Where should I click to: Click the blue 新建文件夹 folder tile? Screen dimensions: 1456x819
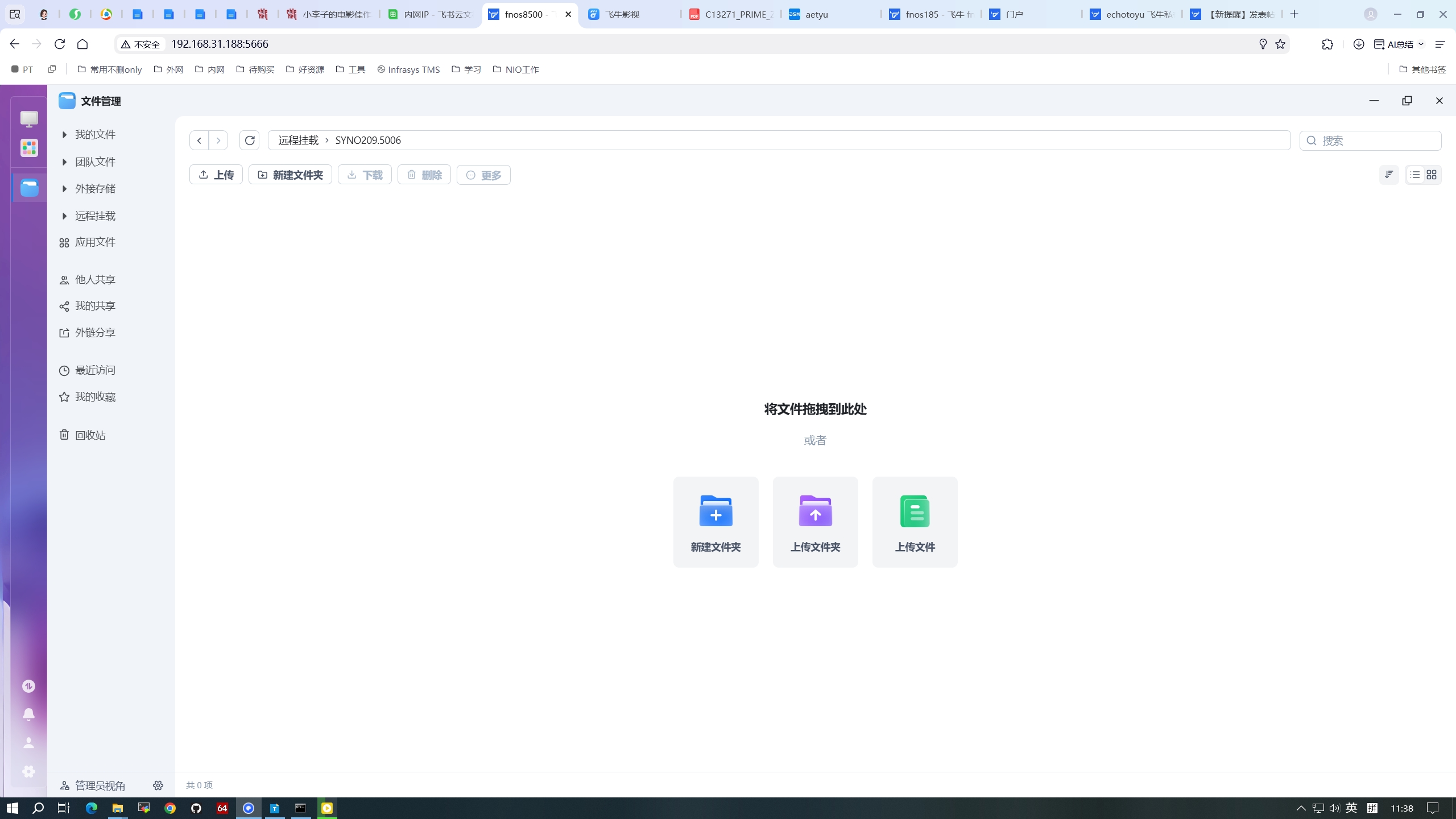point(715,522)
